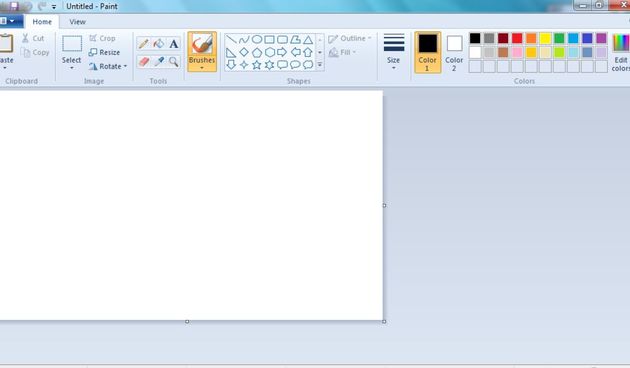
Task: Click the Save icon in title bar
Action: pos(14,6)
